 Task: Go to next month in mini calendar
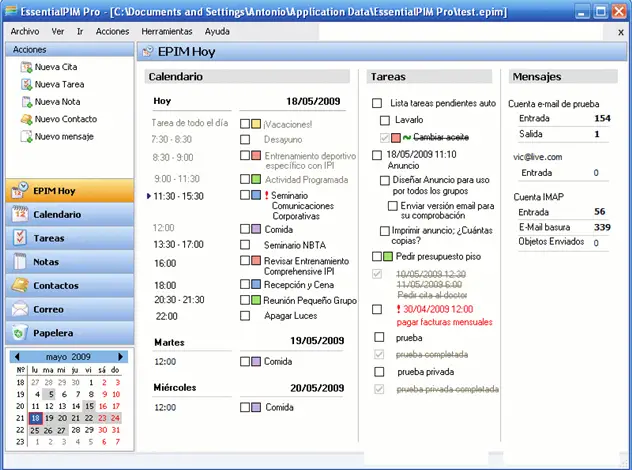(x=120, y=357)
